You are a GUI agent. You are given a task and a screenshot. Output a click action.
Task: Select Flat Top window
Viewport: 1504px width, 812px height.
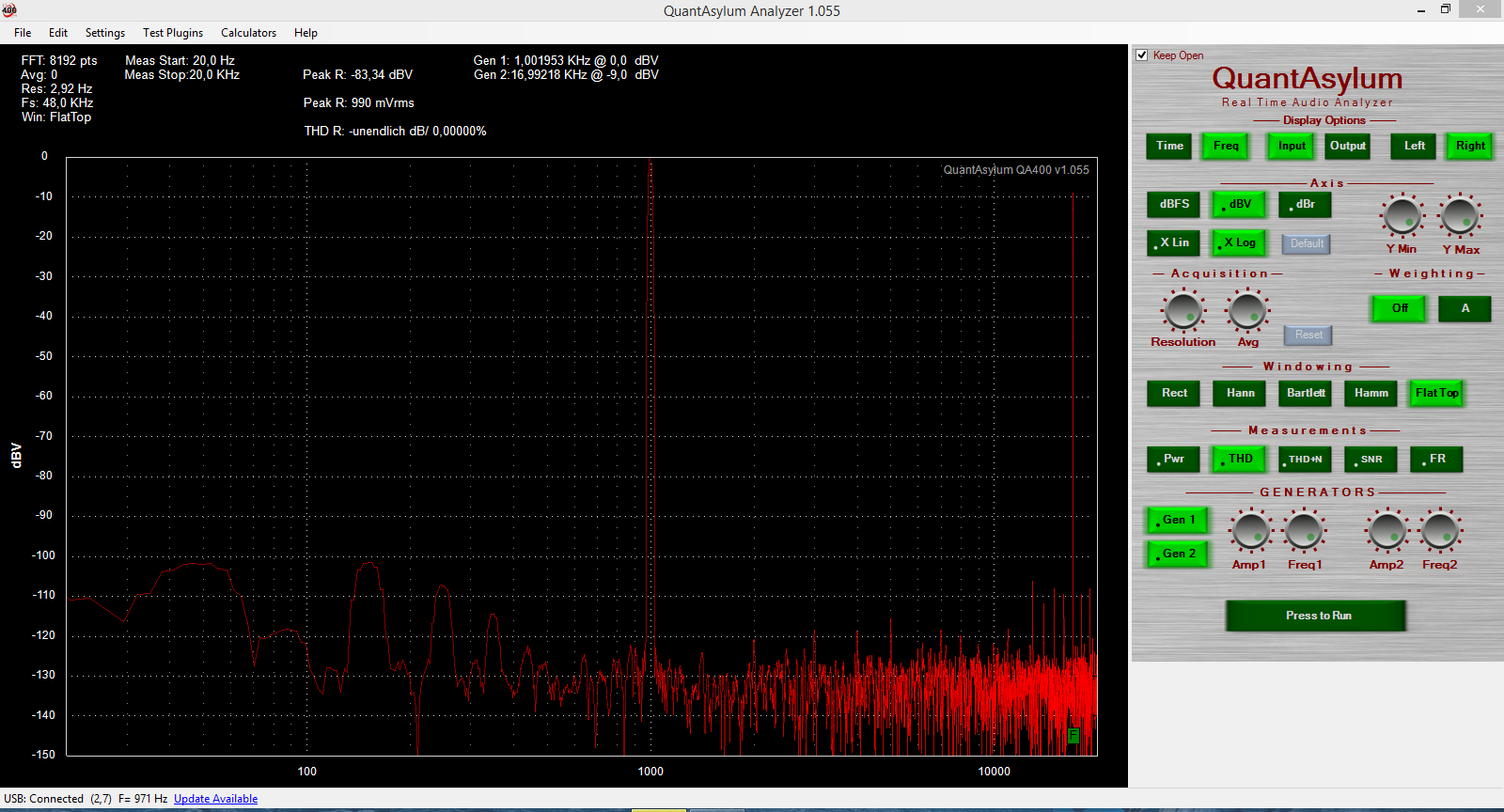(x=1436, y=393)
